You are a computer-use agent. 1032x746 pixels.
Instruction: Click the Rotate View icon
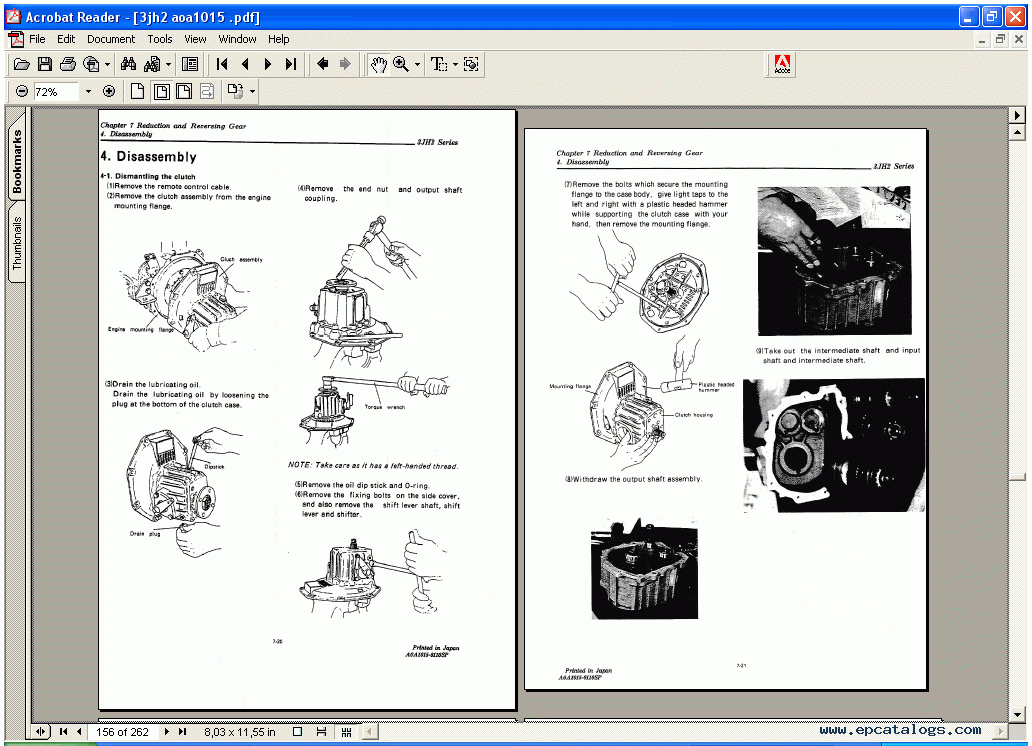point(235,92)
